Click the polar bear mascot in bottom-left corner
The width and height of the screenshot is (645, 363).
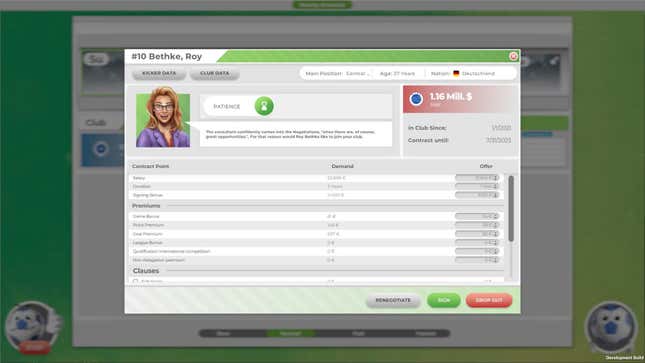point(32,326)
